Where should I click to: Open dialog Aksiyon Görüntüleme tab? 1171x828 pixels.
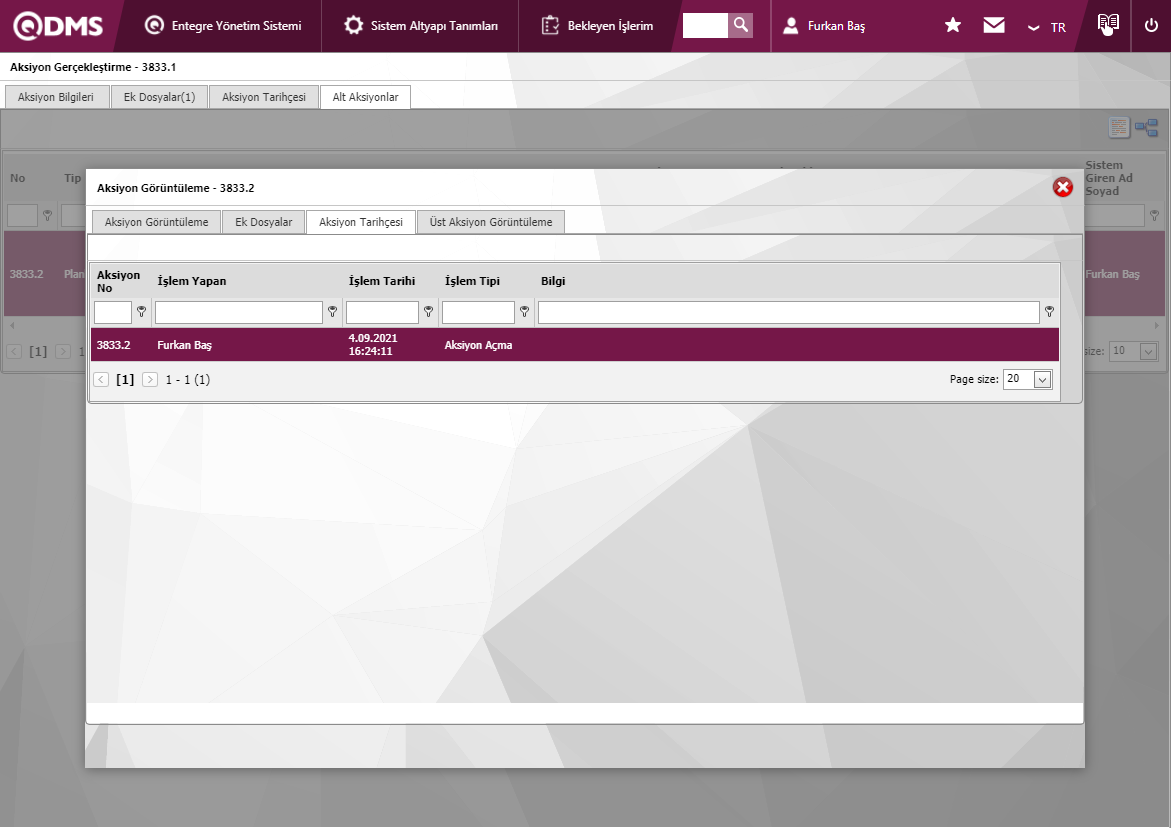click(156, 222)
